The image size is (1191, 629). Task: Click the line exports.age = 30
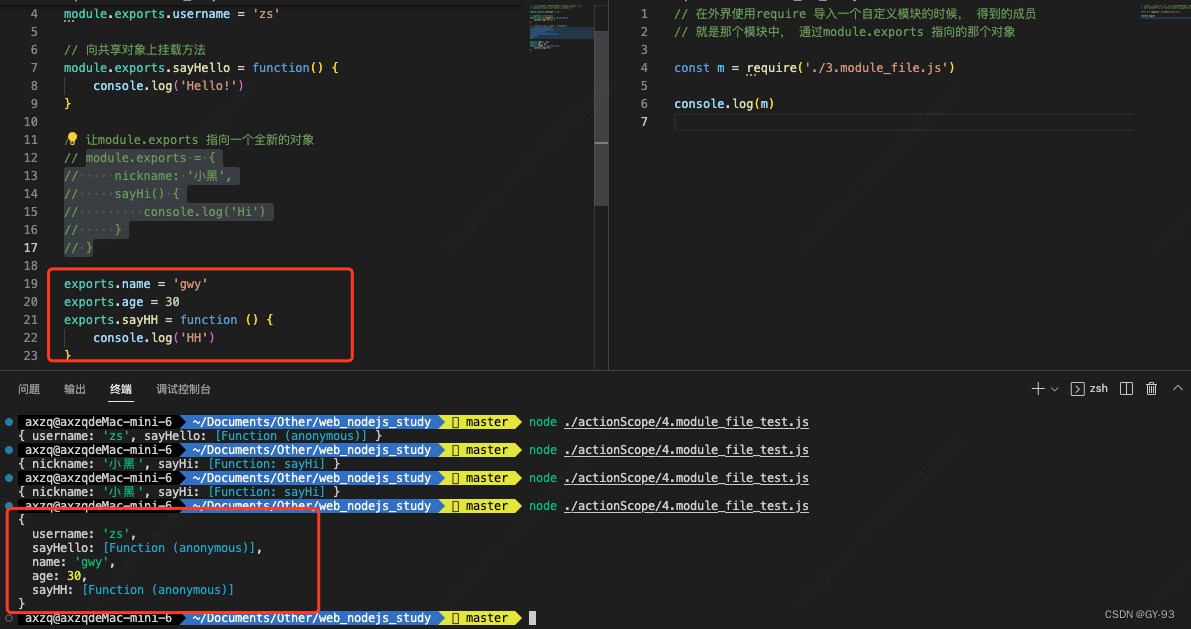122,302
